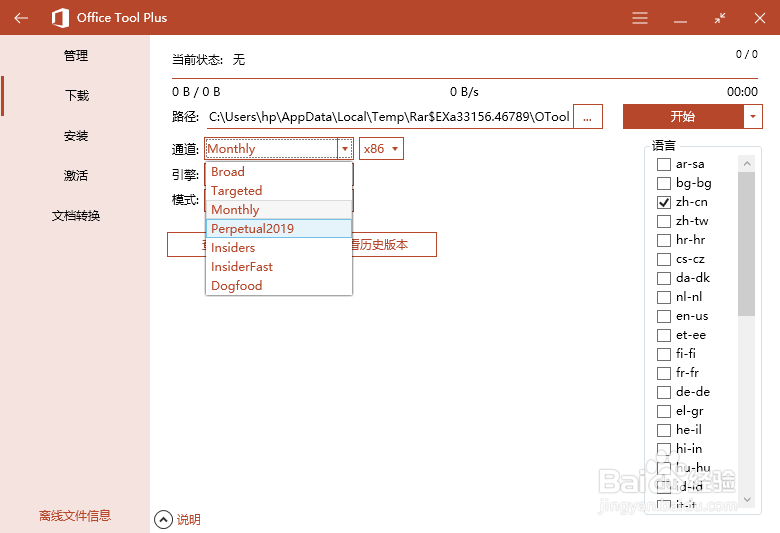The height and width of the screenshot is (533, 780).
Task: Expand the 说明 description panel
Action: (x=163, y=520)
